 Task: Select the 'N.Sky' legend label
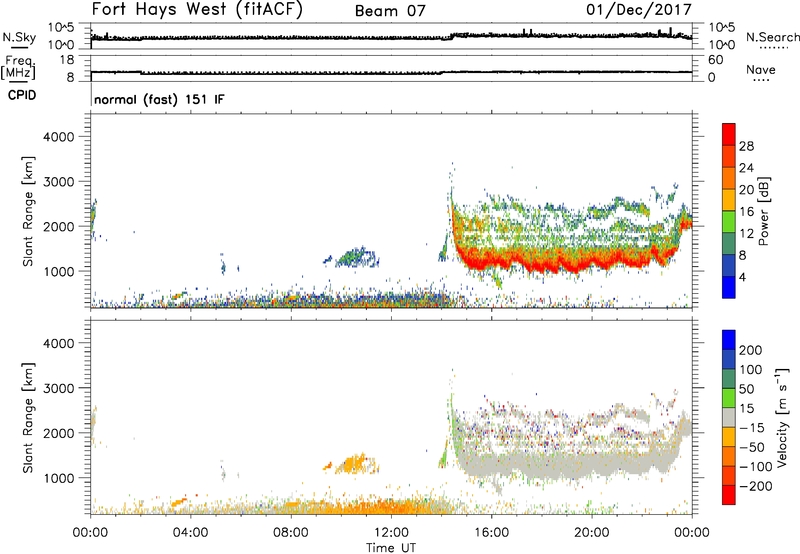(19, 37)
